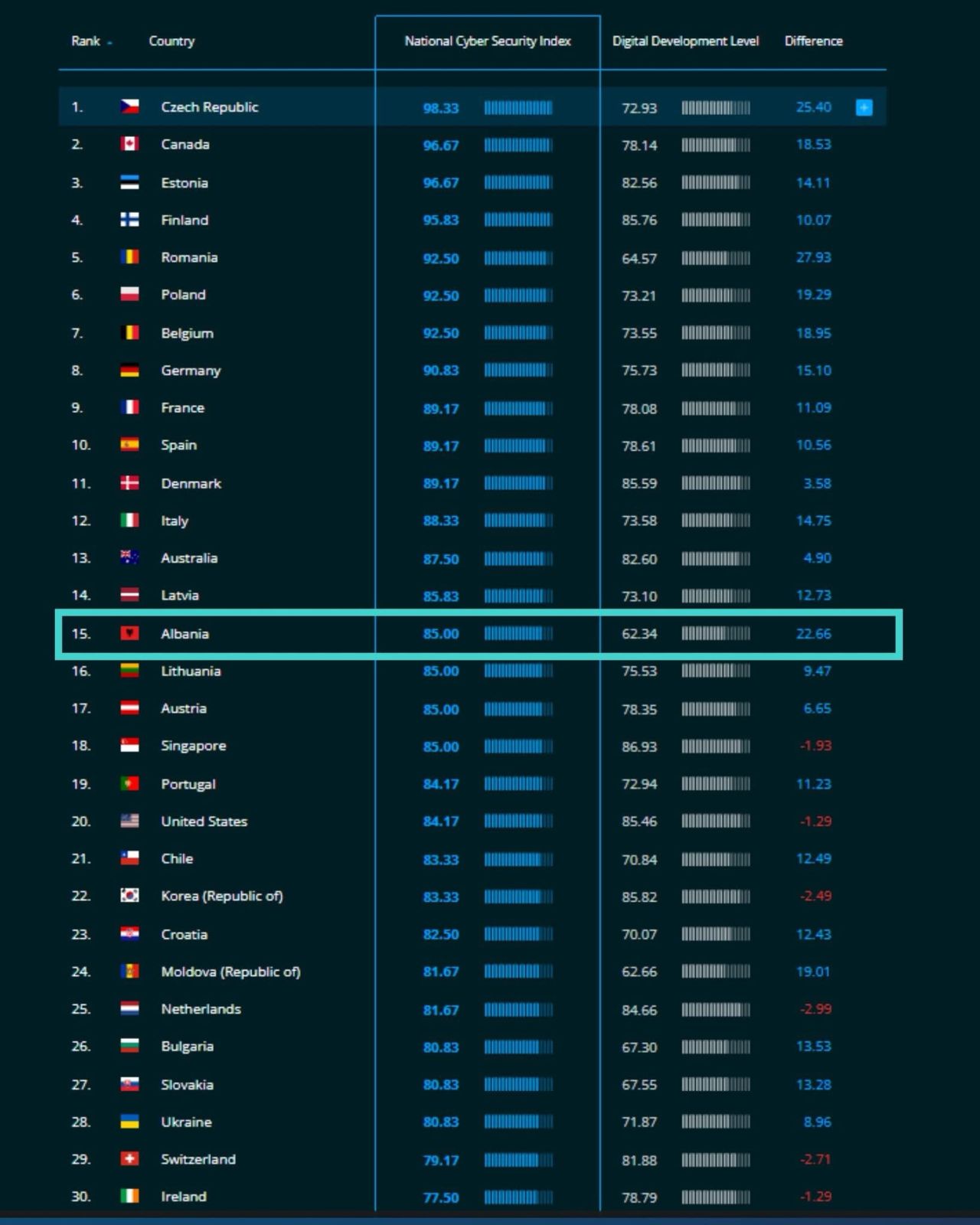Image resolution: width=980 pixels, height=1225 pixels.
Task: Click the Czech Republic flag icon
Action: [129, 107]
